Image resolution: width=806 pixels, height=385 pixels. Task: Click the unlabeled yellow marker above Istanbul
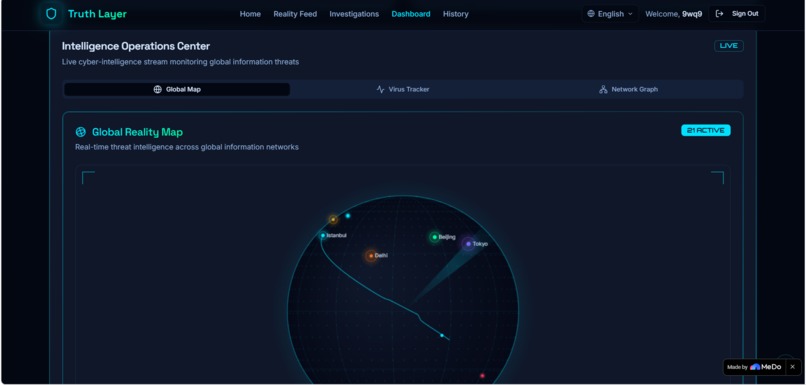pos(333,219)
